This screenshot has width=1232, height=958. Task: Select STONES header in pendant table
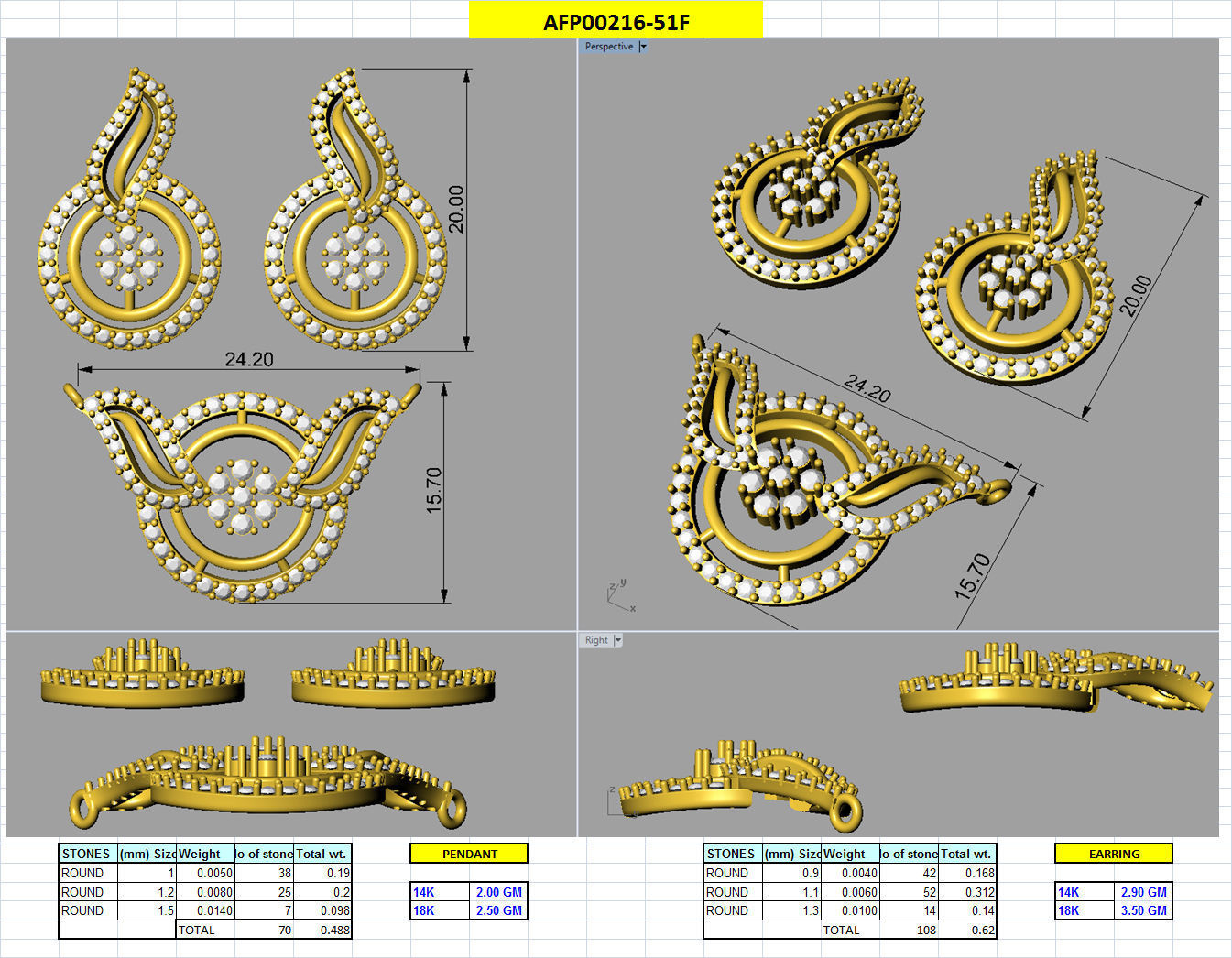[x=88, y=854]
